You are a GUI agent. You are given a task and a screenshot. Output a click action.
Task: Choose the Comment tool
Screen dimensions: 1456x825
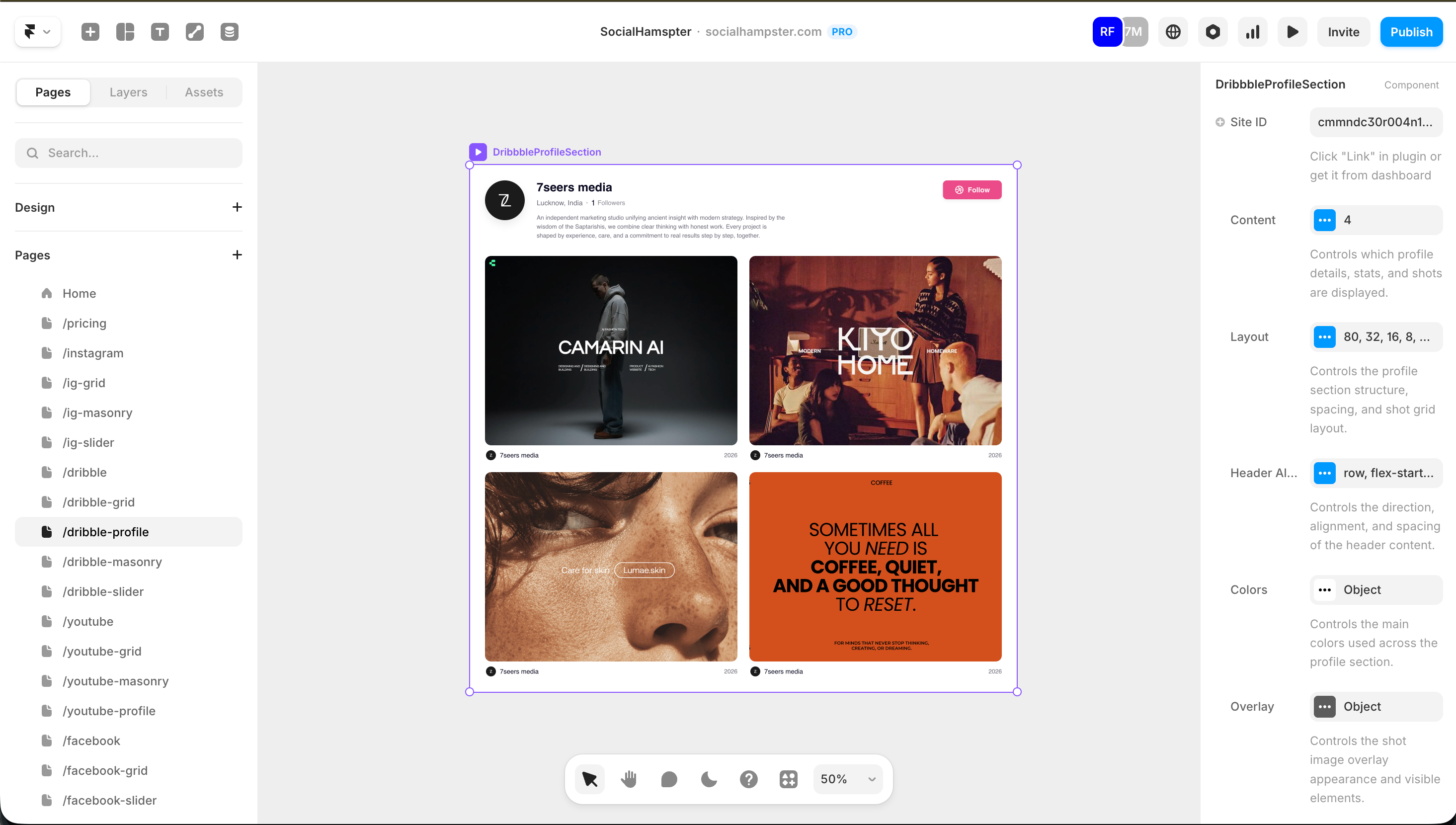point(669,780)
